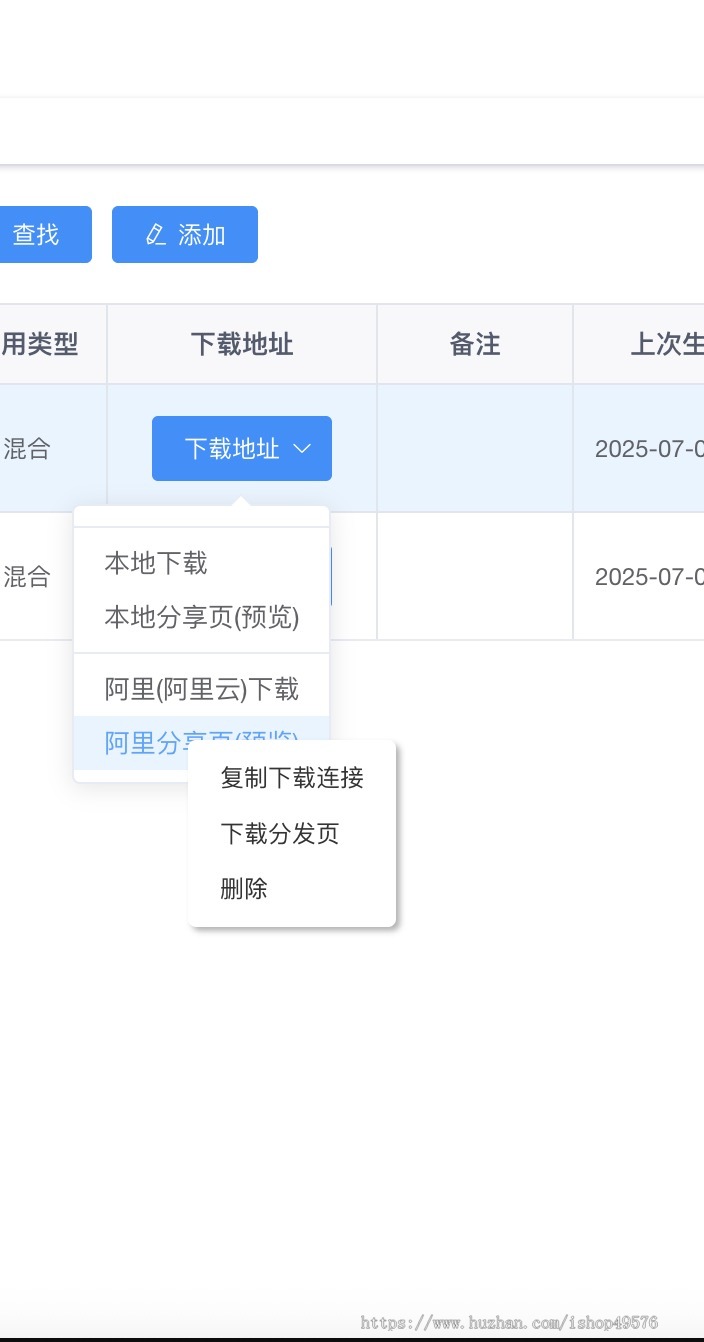Click the first row's date cell
Image resolution: width=704 pixels, height=1342 pixels.
point(649,449)
